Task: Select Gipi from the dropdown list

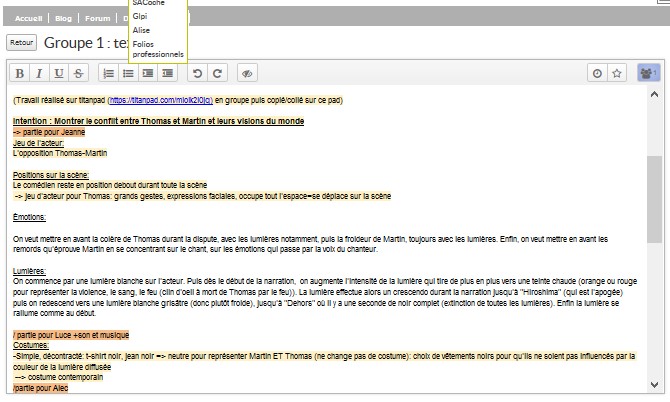Action: (x=140, y=17)
